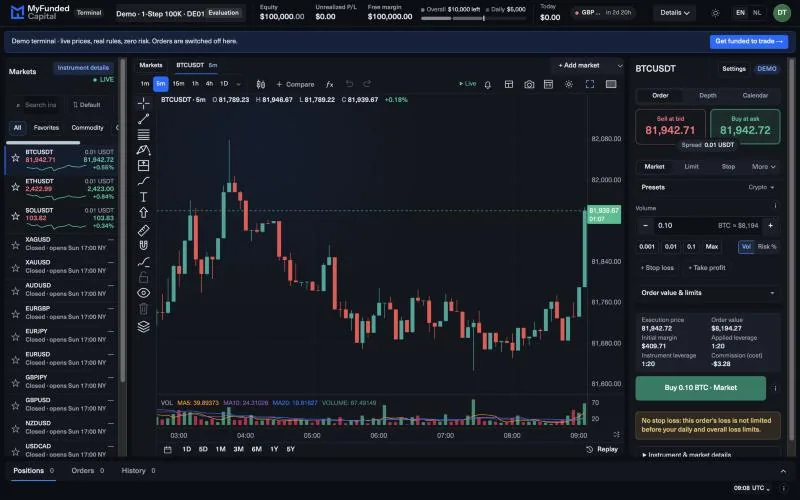Open the DT user avatar
Viewport: 800px width, 500px height.
[782, 13]
